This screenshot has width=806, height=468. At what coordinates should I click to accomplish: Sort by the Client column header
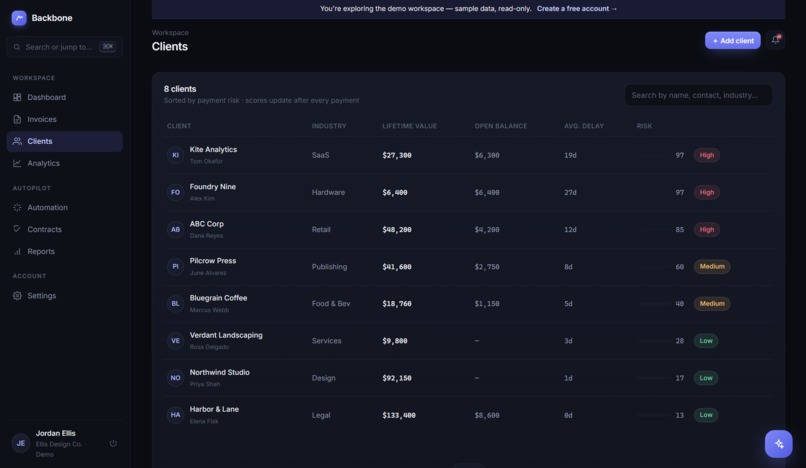pos(179,126)
